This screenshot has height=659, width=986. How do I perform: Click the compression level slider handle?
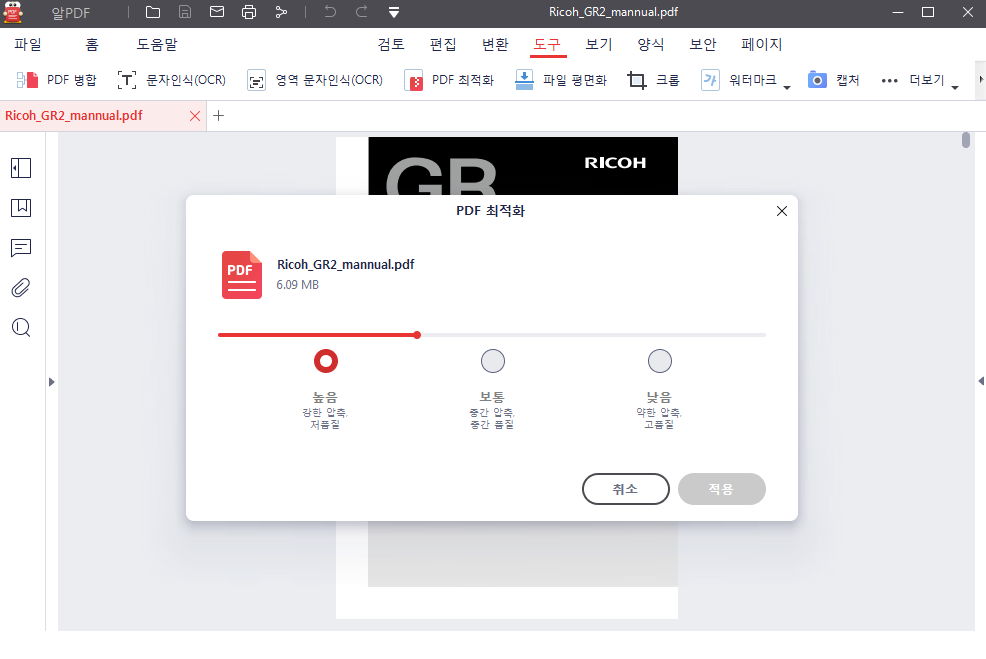click(x=417, y=335)
